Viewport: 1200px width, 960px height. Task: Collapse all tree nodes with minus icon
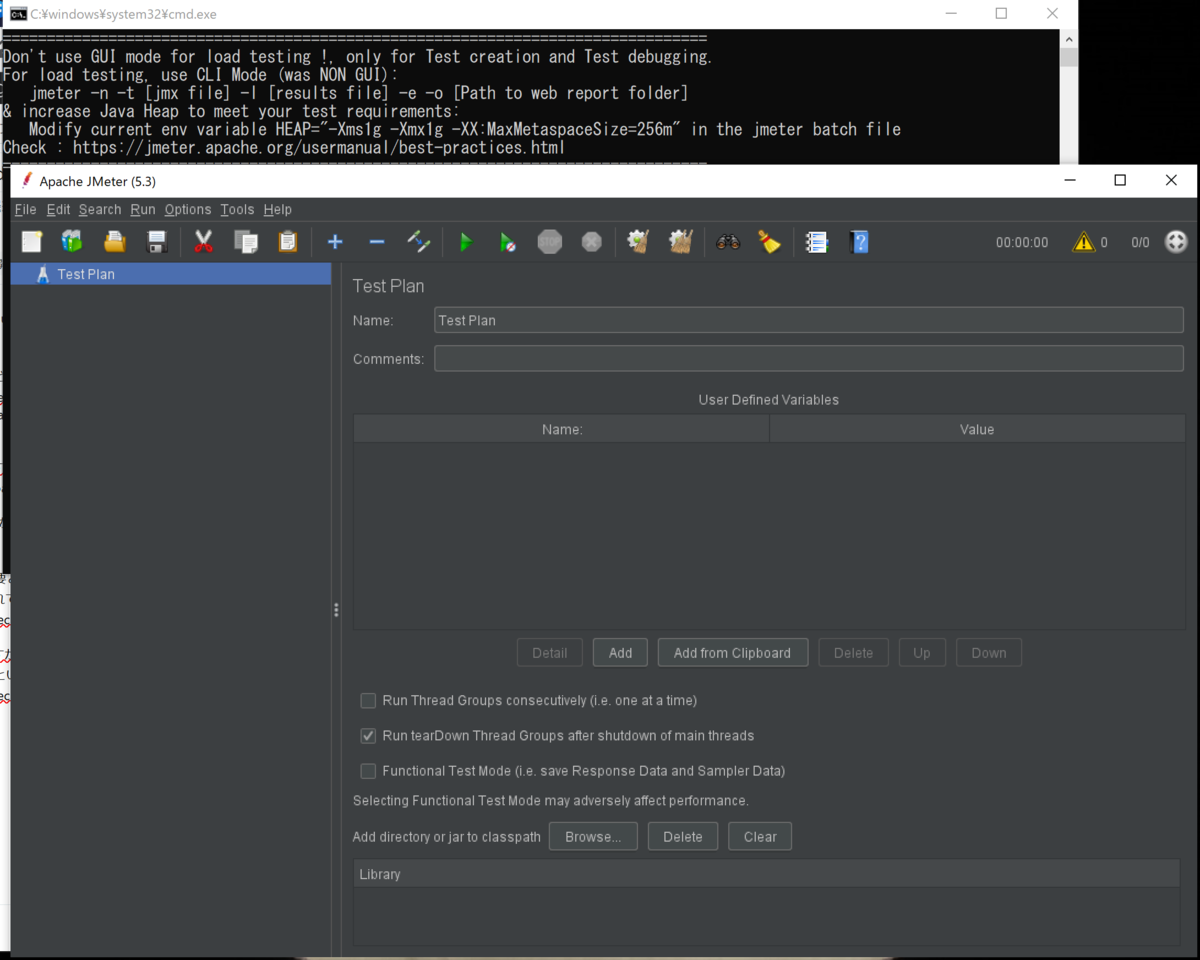pos(377,242)
